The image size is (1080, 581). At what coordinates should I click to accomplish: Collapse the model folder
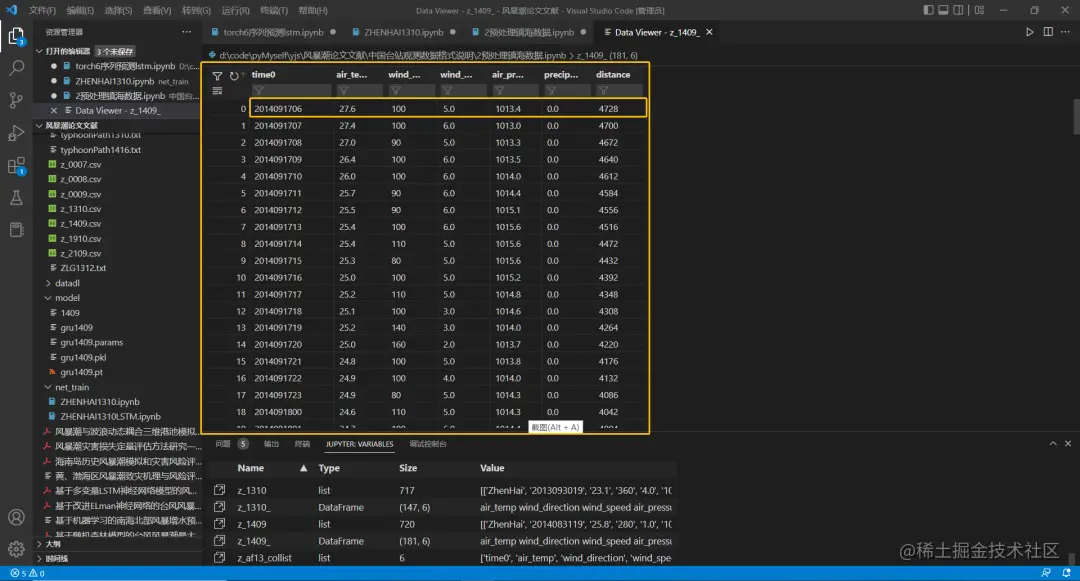coord(48,297)
